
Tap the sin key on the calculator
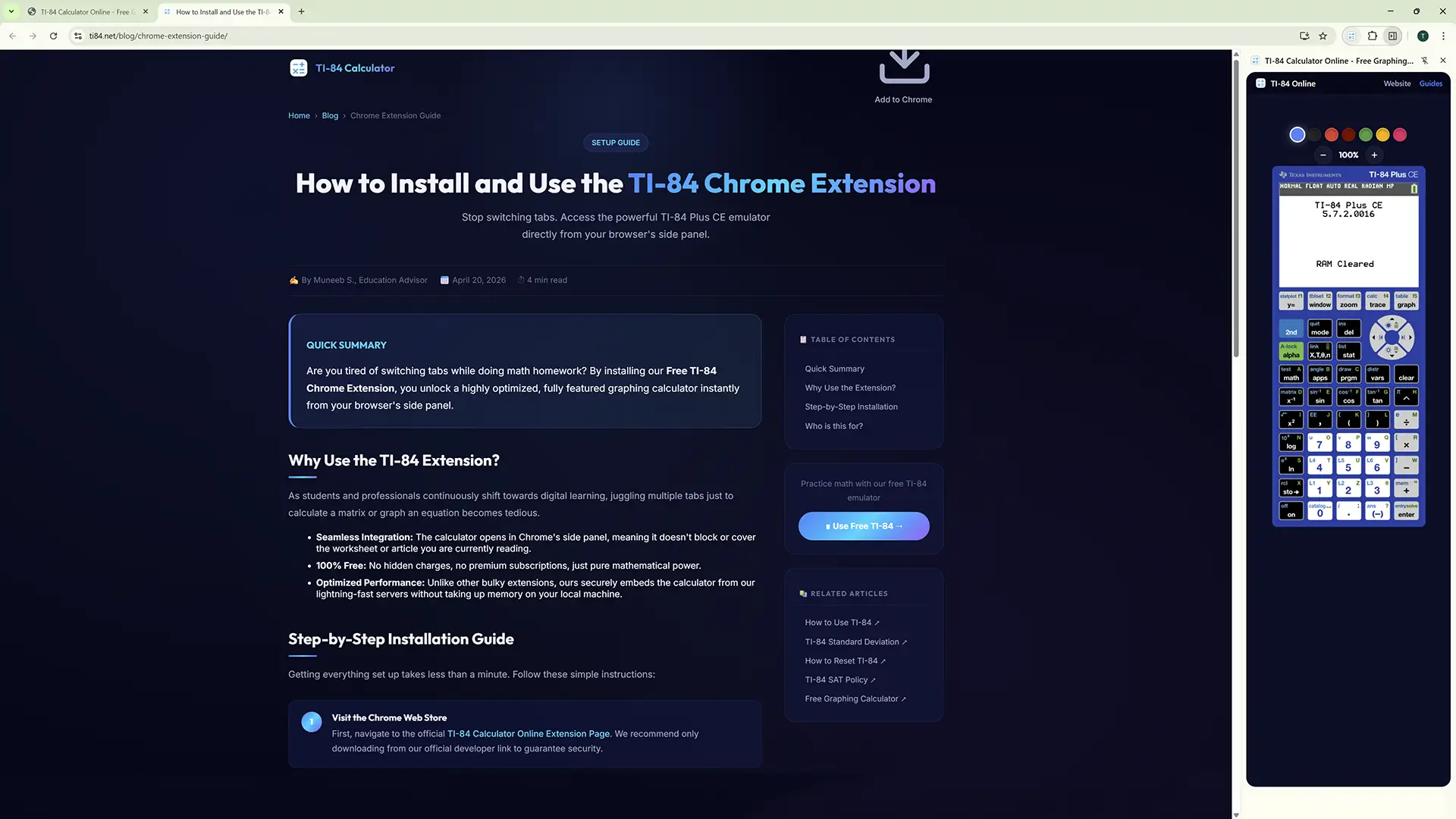(x=1319, y=397)
